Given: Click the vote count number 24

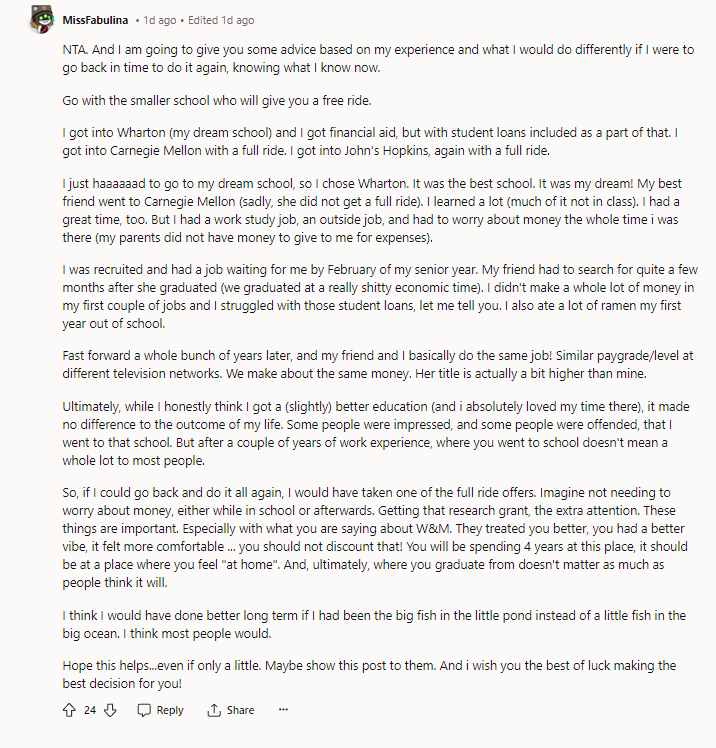Looking at the screenshot, I should click(90, 710).
